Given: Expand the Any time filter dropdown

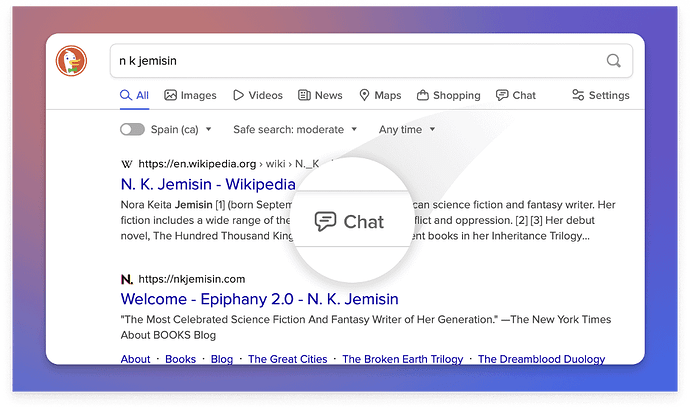Looking at the screenshot, I should coord(407,129).
